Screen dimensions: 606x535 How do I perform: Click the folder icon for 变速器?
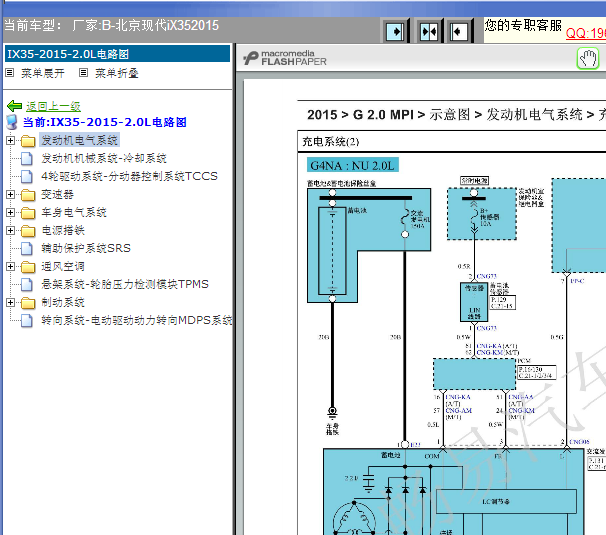[28, 195]
